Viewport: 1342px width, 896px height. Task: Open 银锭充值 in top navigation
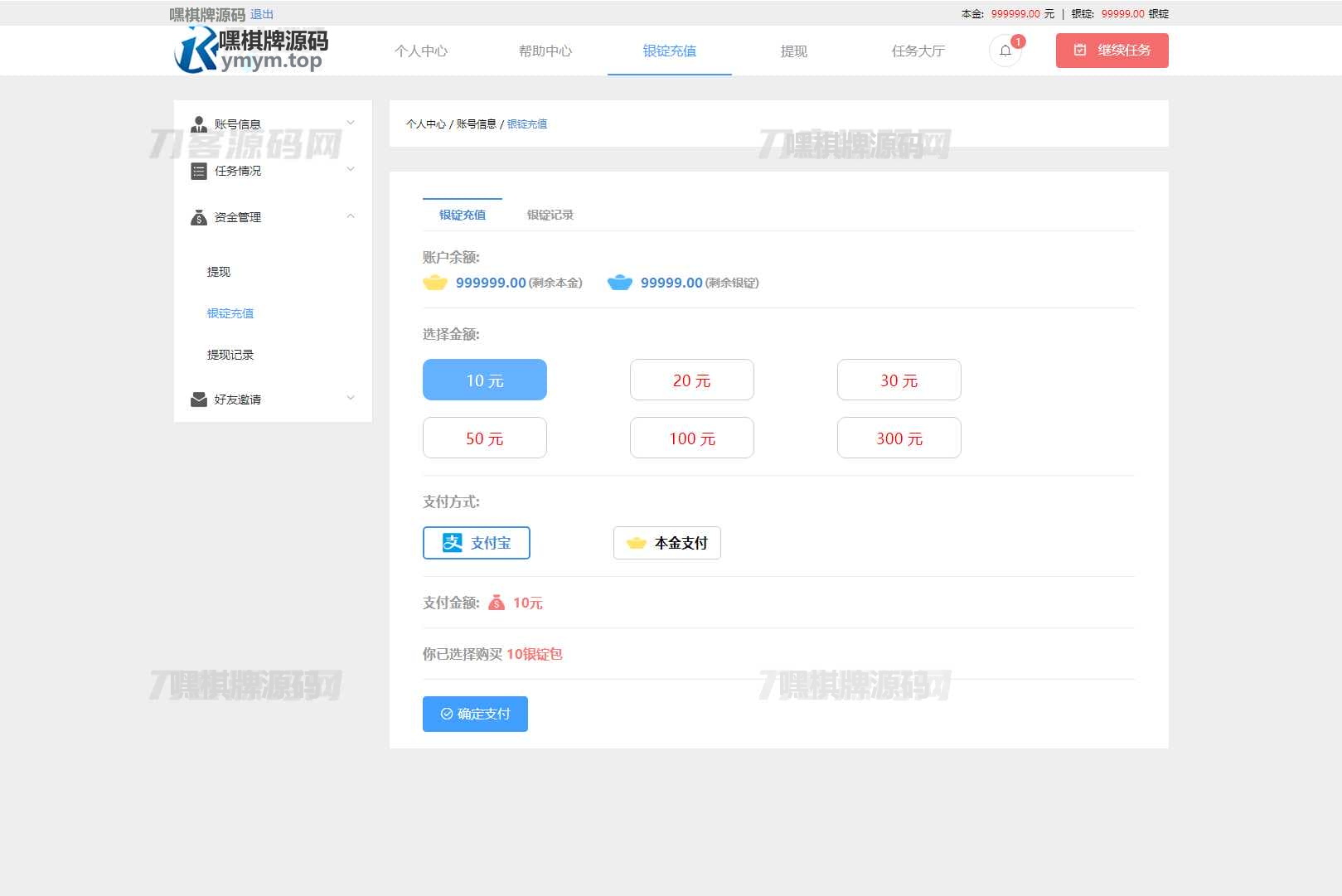click(x=670, y=51)
